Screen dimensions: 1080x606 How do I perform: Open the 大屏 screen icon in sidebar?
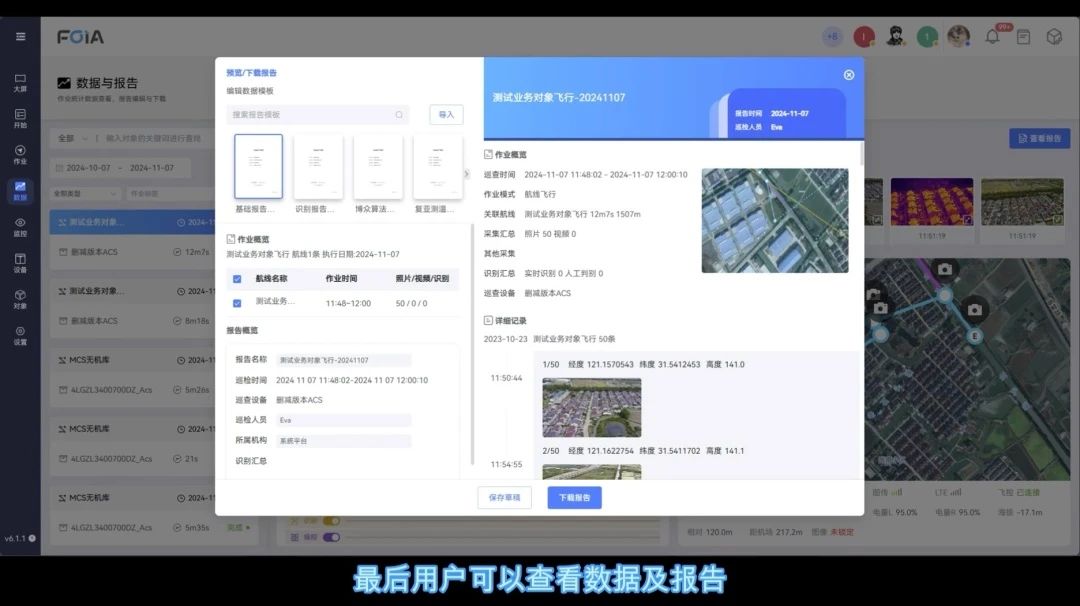tap(20, 82)
